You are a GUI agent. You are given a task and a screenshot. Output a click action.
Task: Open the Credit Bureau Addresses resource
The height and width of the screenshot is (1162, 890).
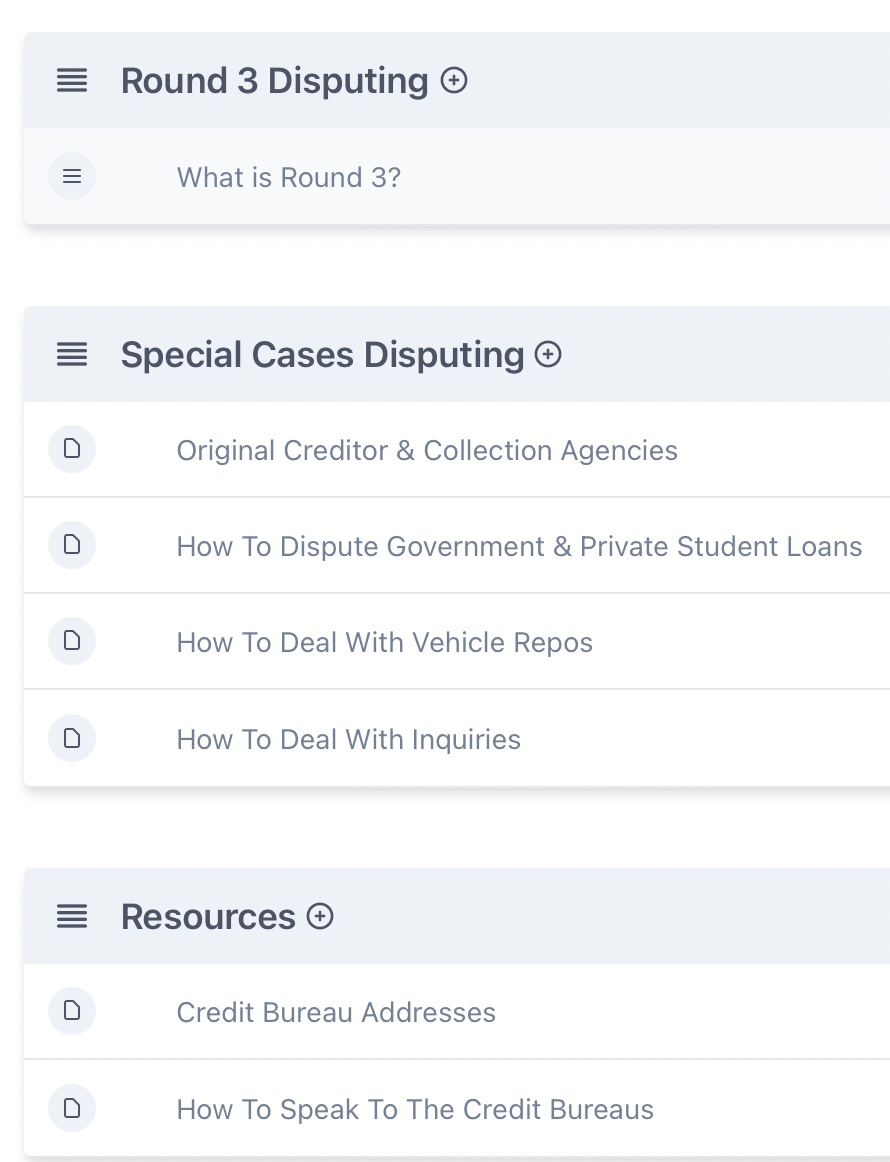click(x=336, y=1012)
